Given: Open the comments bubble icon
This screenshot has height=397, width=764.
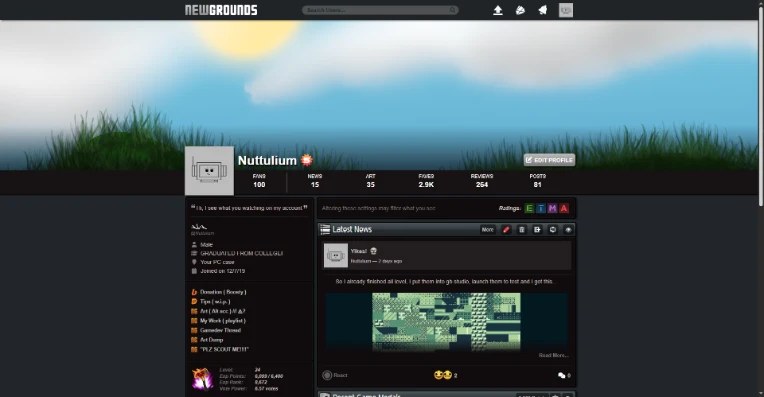Looking at the screenshot, I should coord(561,375).
